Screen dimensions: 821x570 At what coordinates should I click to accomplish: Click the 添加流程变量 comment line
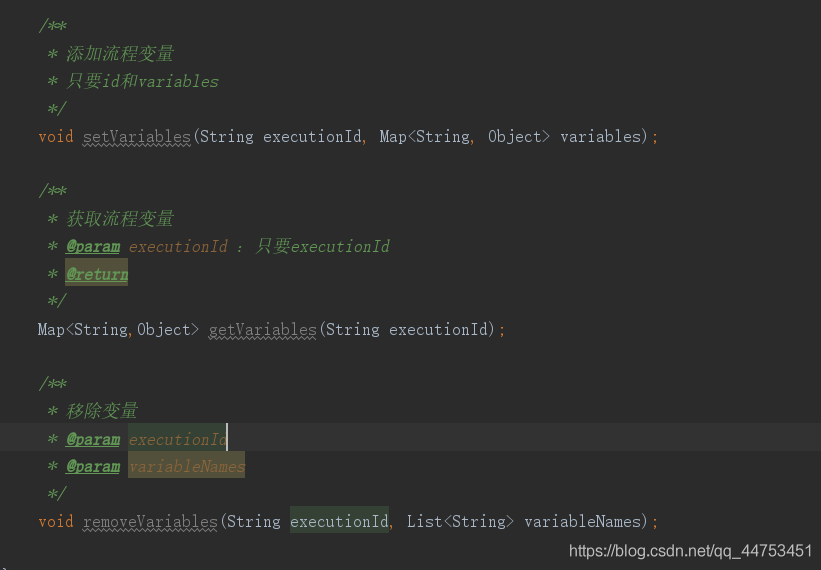tap(120, 54)
